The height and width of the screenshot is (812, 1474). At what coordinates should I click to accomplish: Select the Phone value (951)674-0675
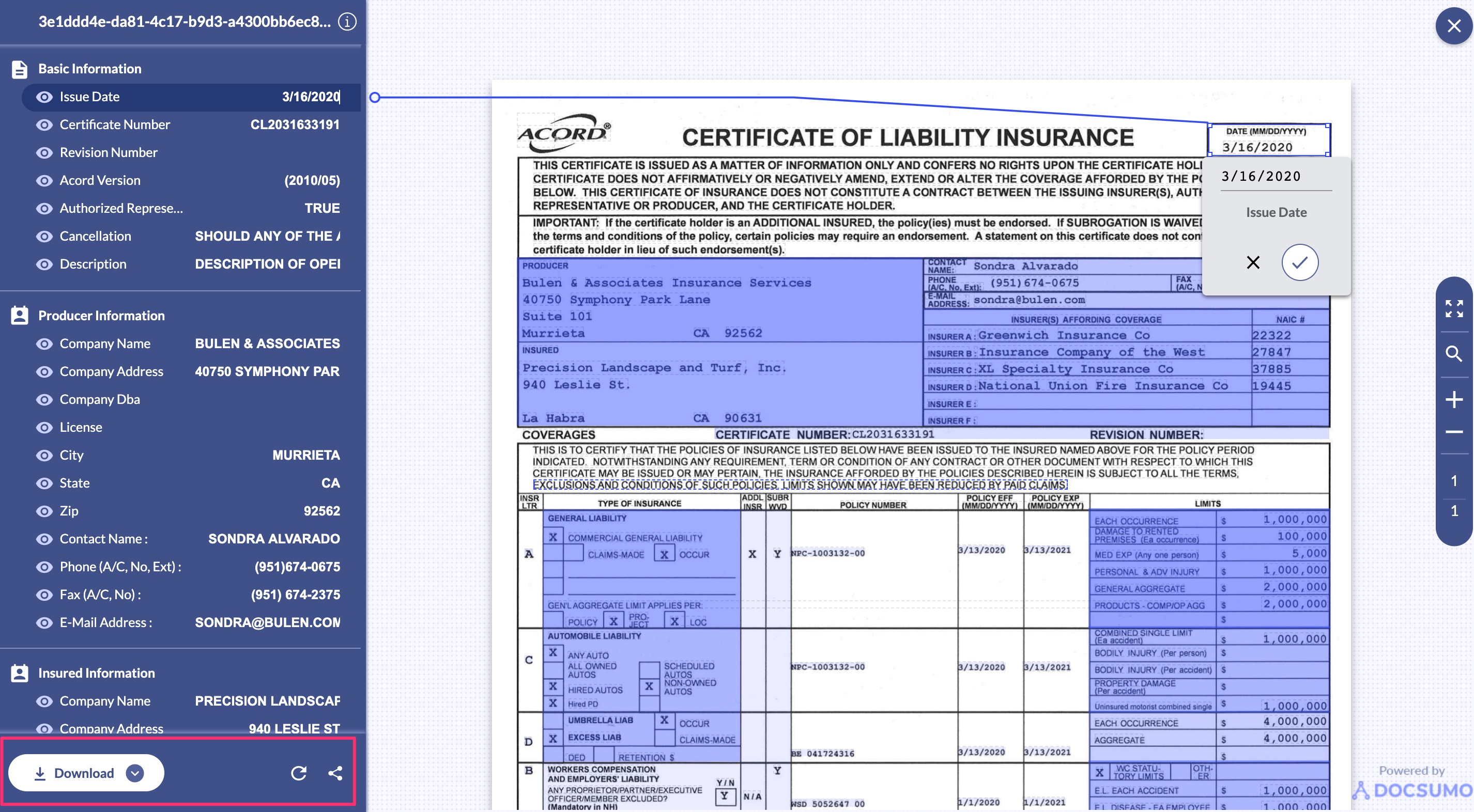click(297, 567)
